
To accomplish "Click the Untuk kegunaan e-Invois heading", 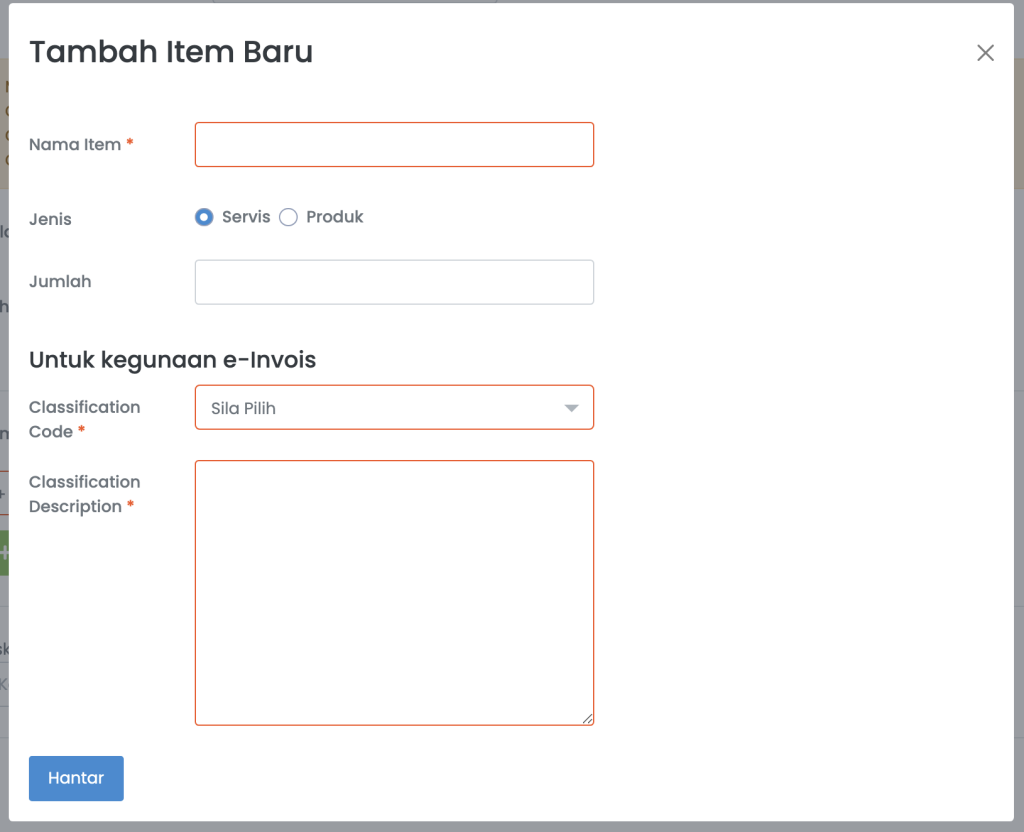I will 172,360.
